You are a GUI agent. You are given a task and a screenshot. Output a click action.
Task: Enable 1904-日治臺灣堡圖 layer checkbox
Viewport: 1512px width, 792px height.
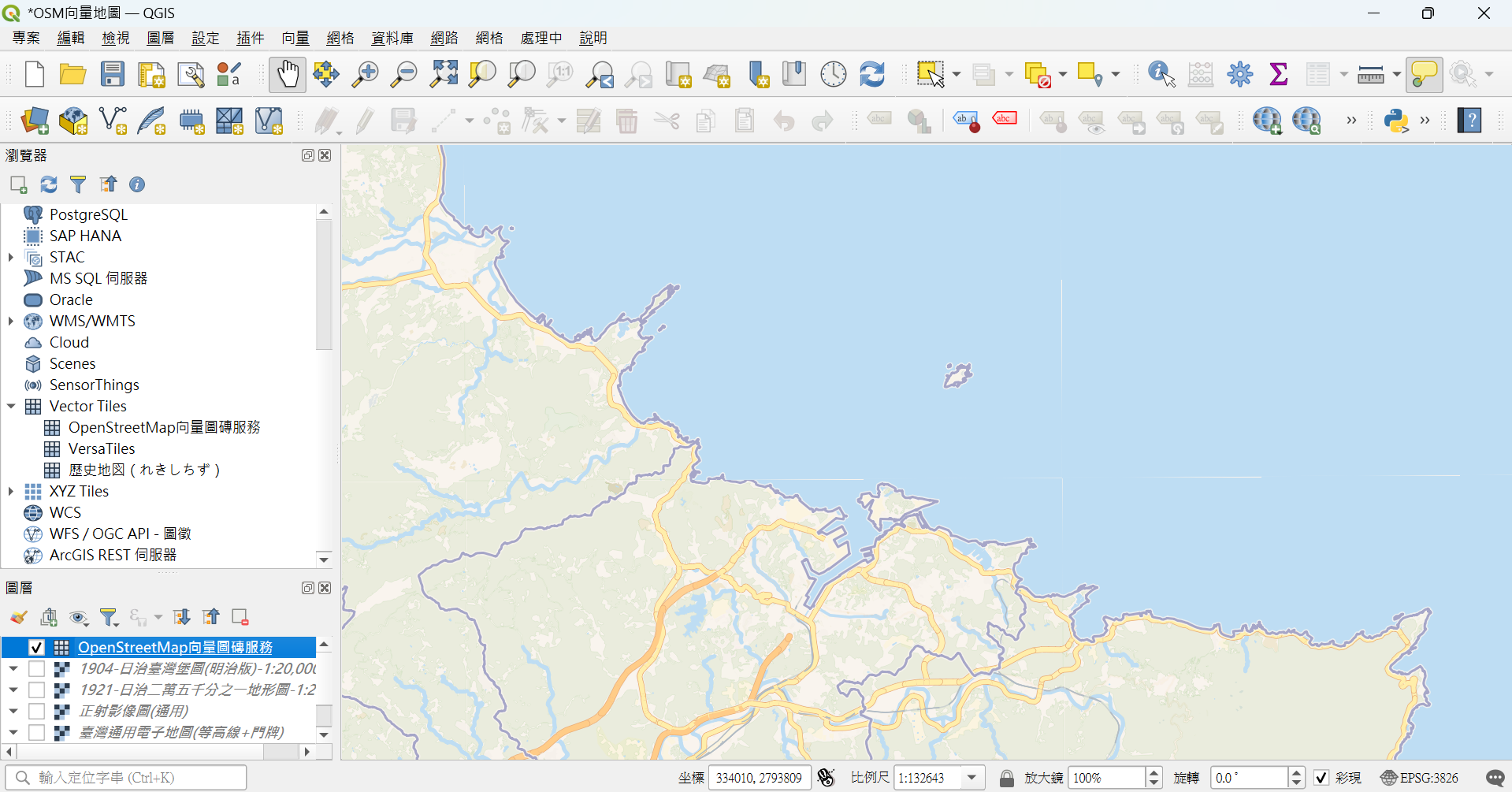[36, 668]
